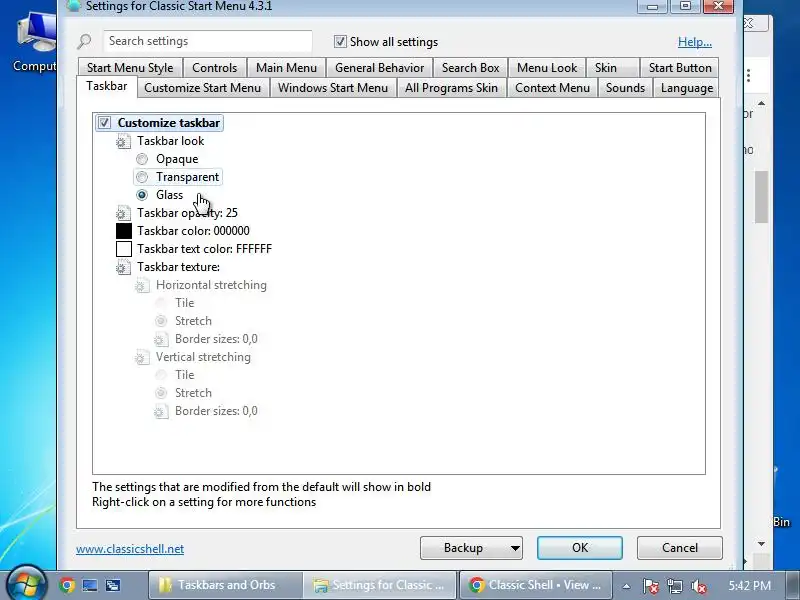Click the Action Center flag tray icon
The width and height of the screenshot is (800, 600).
tap(651, 586)
